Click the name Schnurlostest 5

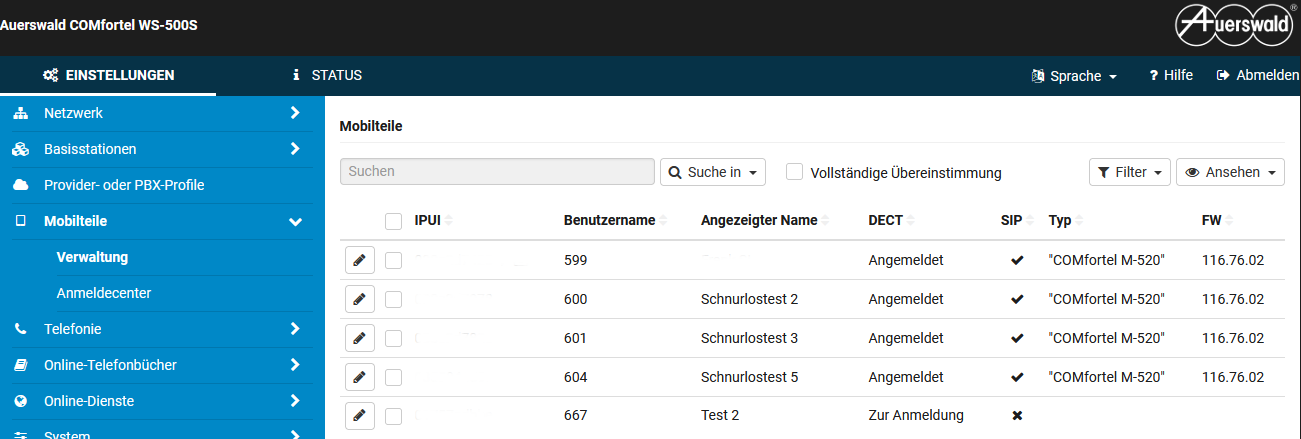[x=749, y=377]
